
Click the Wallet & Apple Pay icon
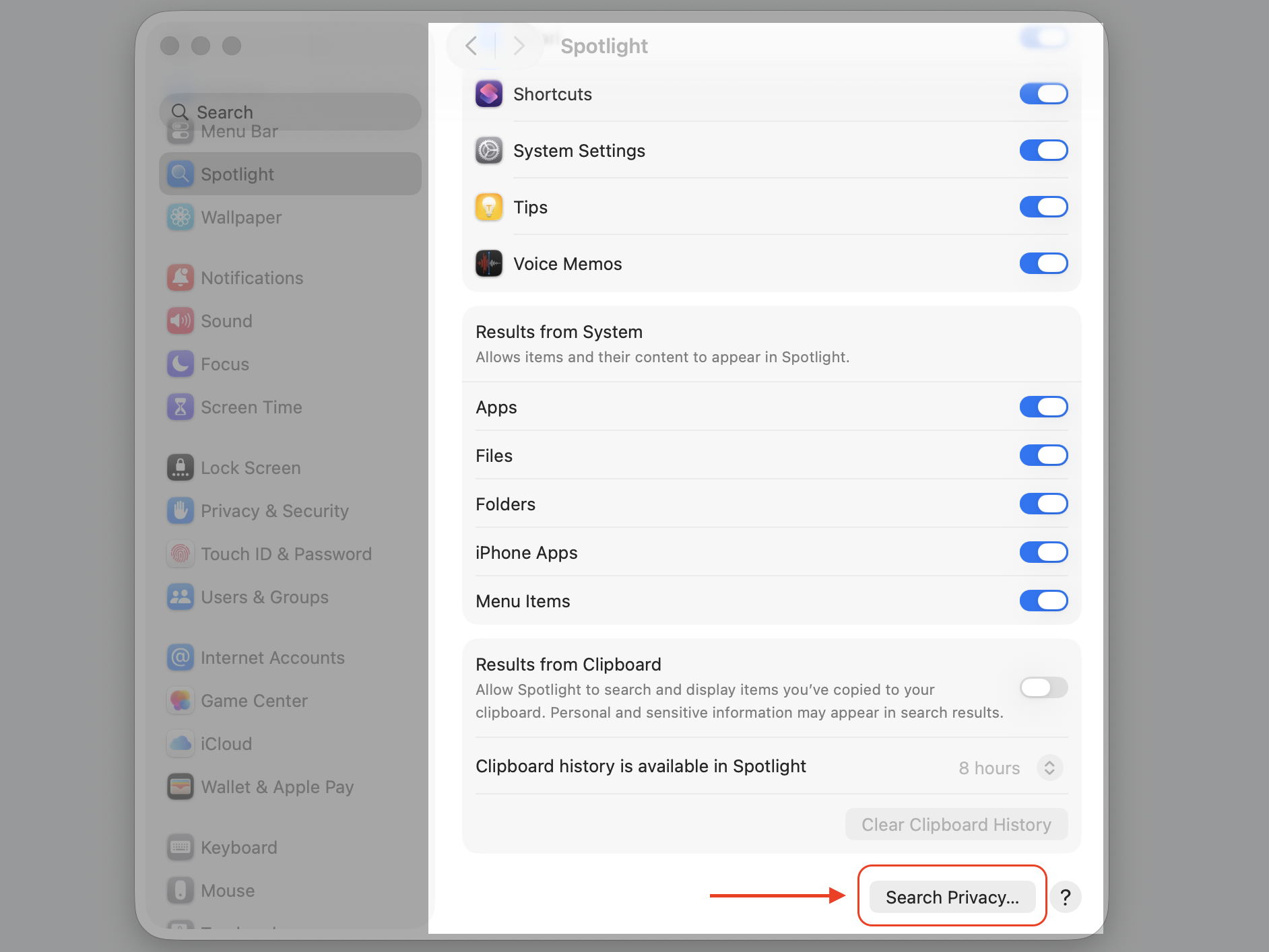click(181, 786)
